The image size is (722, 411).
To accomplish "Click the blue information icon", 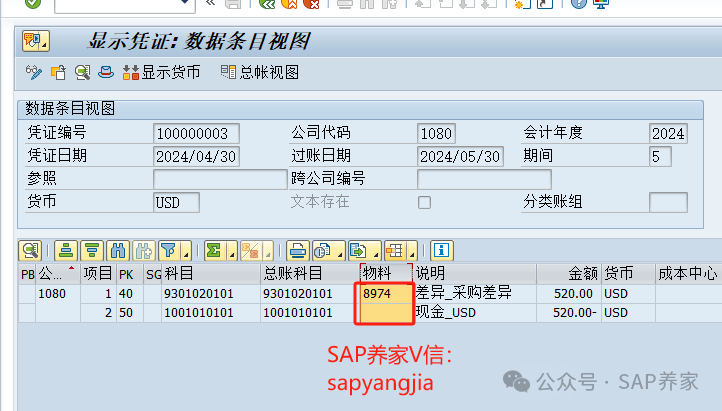I will pos(442,251).
